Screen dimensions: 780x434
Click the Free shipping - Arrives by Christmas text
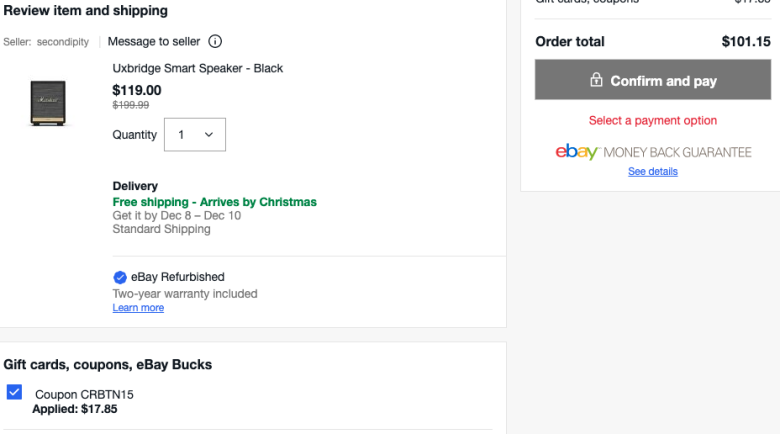point(214,202)
